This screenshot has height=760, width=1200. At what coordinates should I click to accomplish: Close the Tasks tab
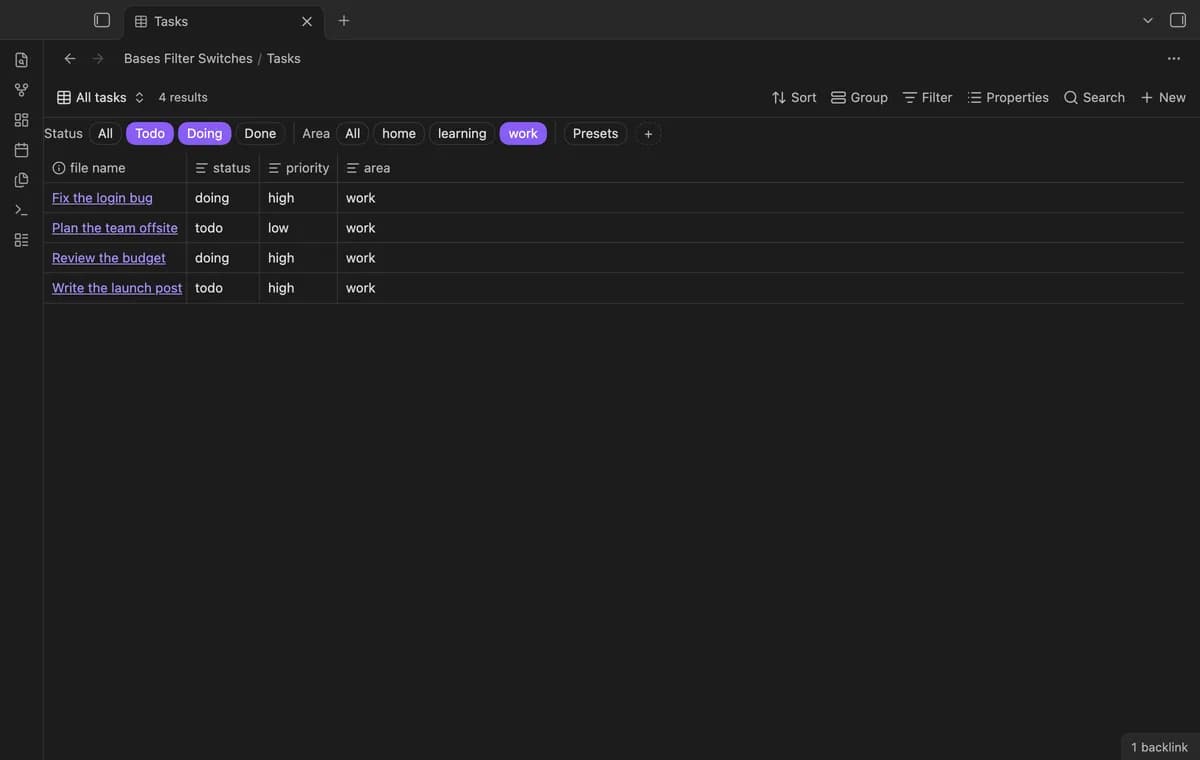[x=307, y=21]
